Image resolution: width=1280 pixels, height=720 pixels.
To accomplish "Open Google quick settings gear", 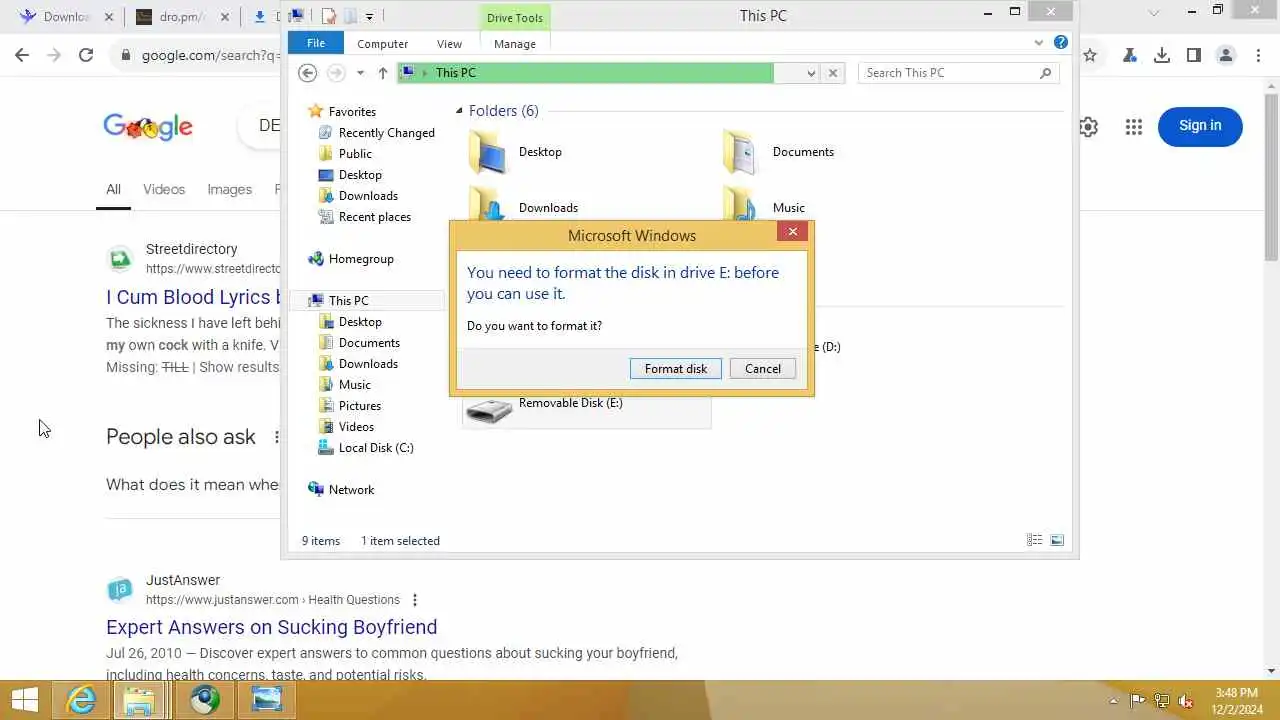I will click(1088, 127).
